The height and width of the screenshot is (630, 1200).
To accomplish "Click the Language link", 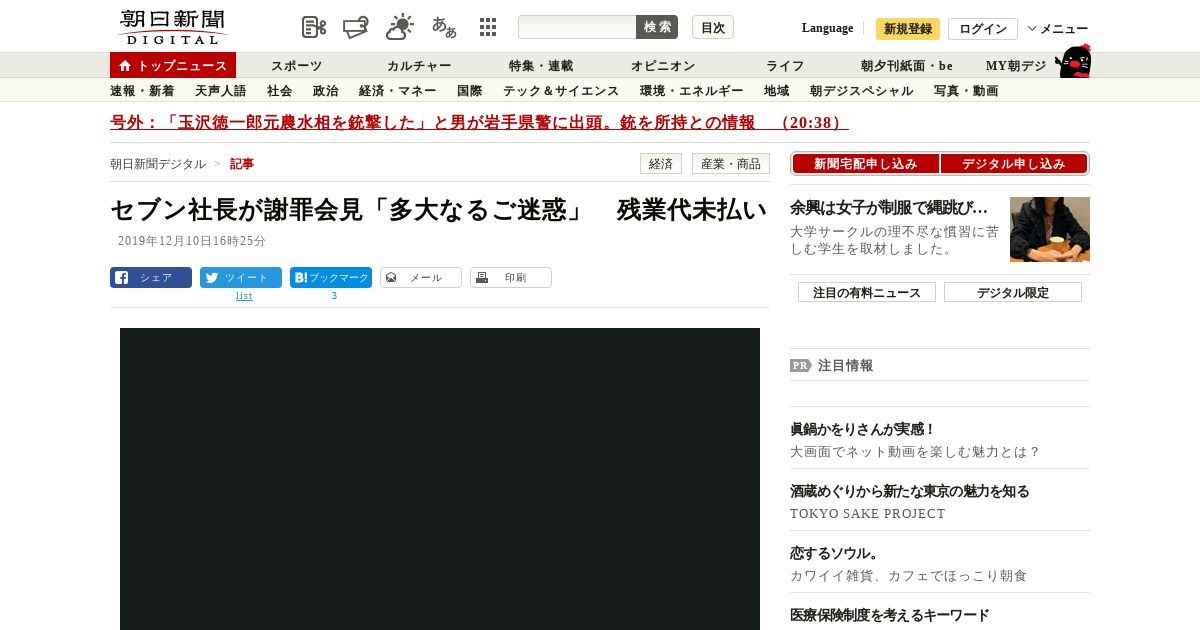I will pos(827,28).
